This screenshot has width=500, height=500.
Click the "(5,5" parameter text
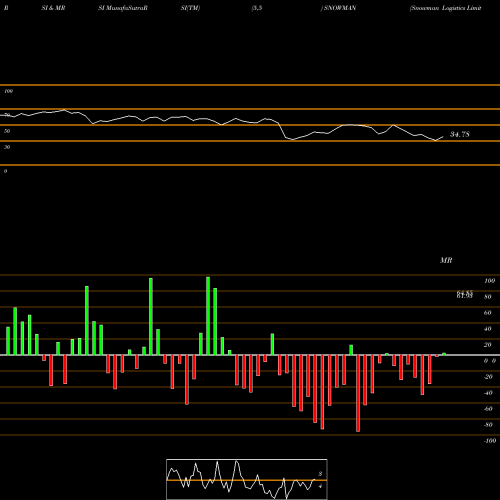coord(257,8)
